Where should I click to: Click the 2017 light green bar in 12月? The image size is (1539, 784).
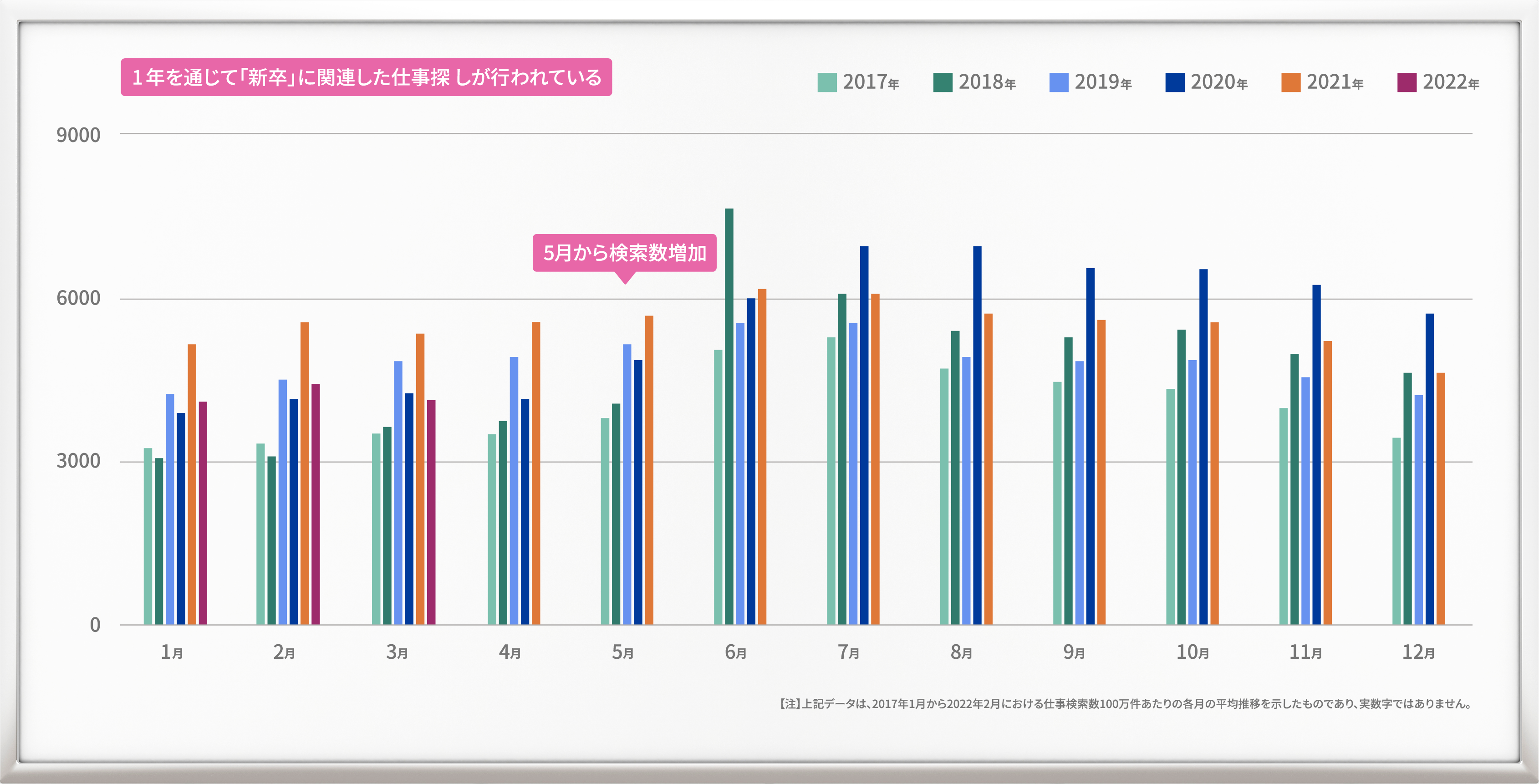pyautogui.click(x=1396, y=531)
